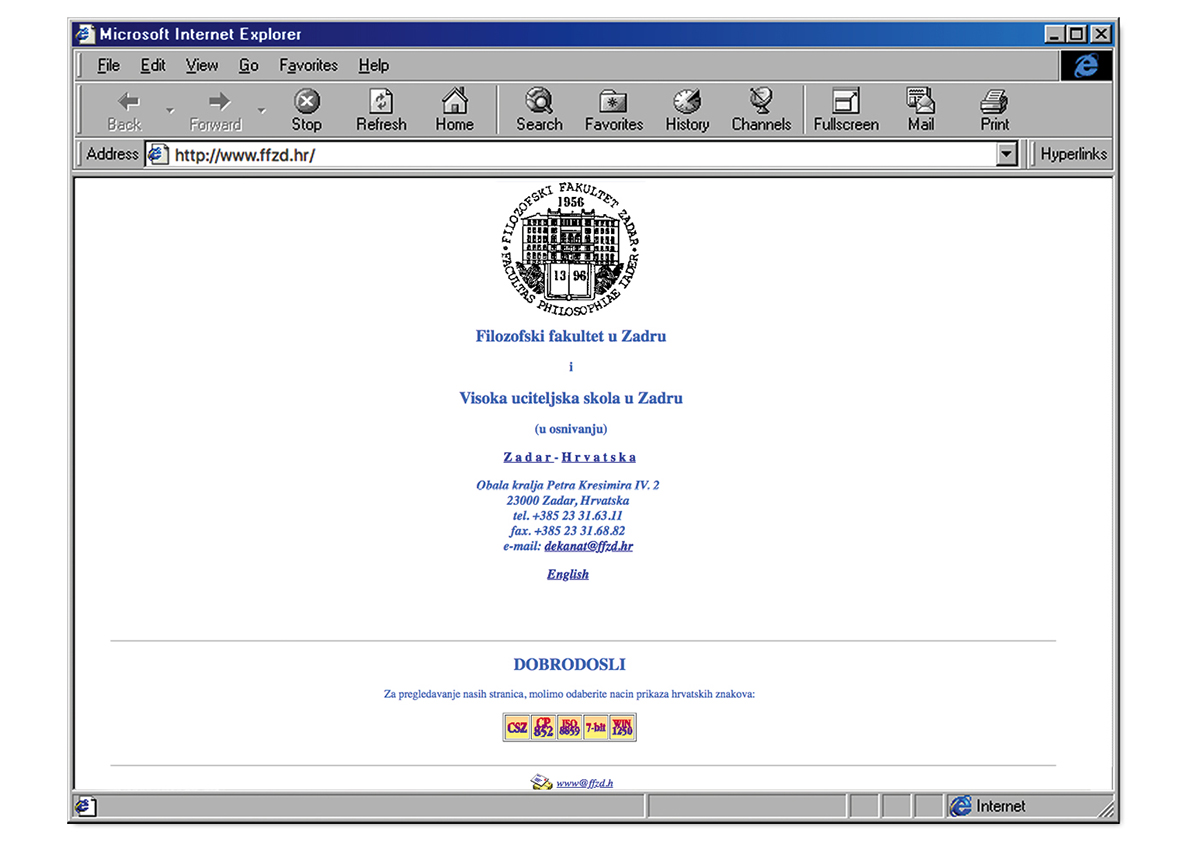1191x842 pixels.
Task: Select the CP 852 encoding button
Action: 543,727
